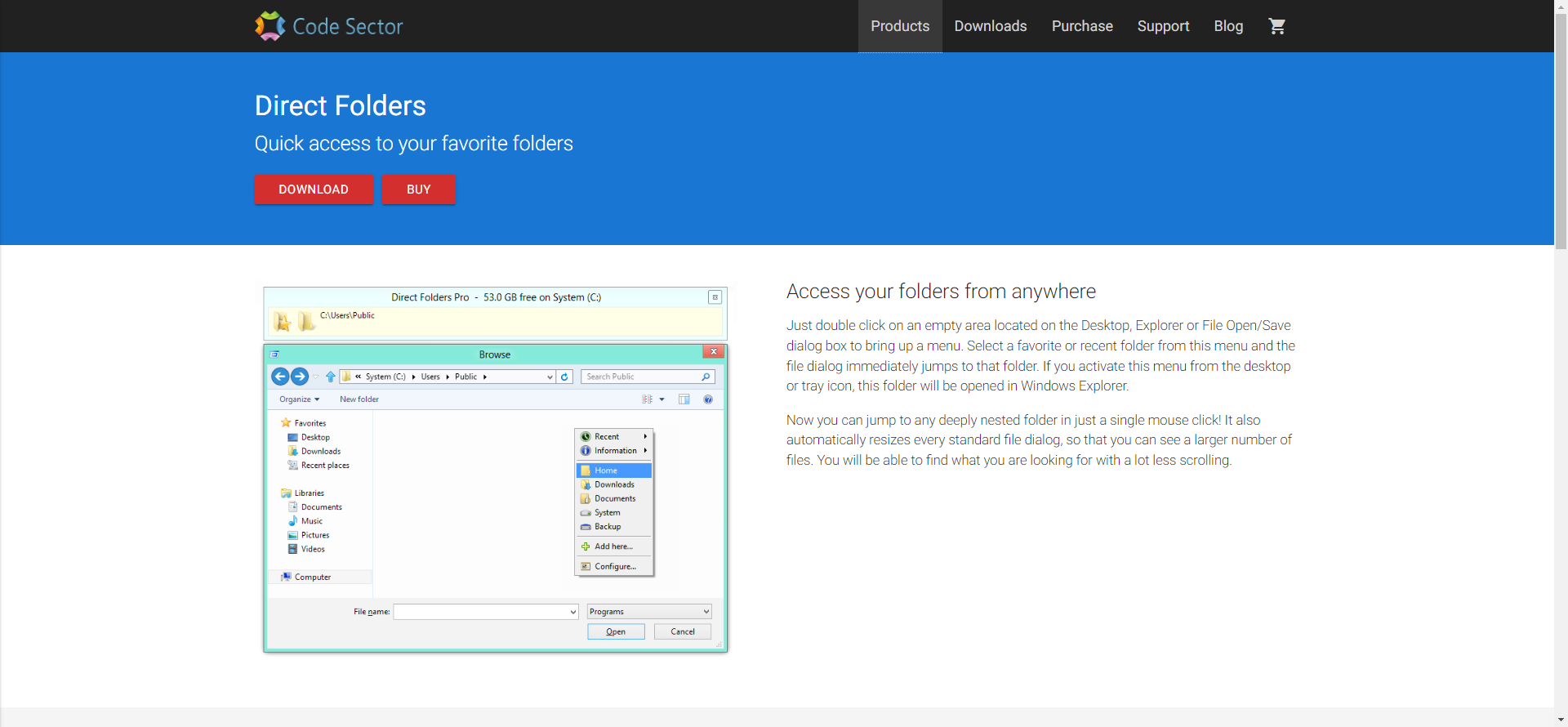Open the Purchase page
The width and height of the screenshot is (1568, 727).
coord(1082,26)
